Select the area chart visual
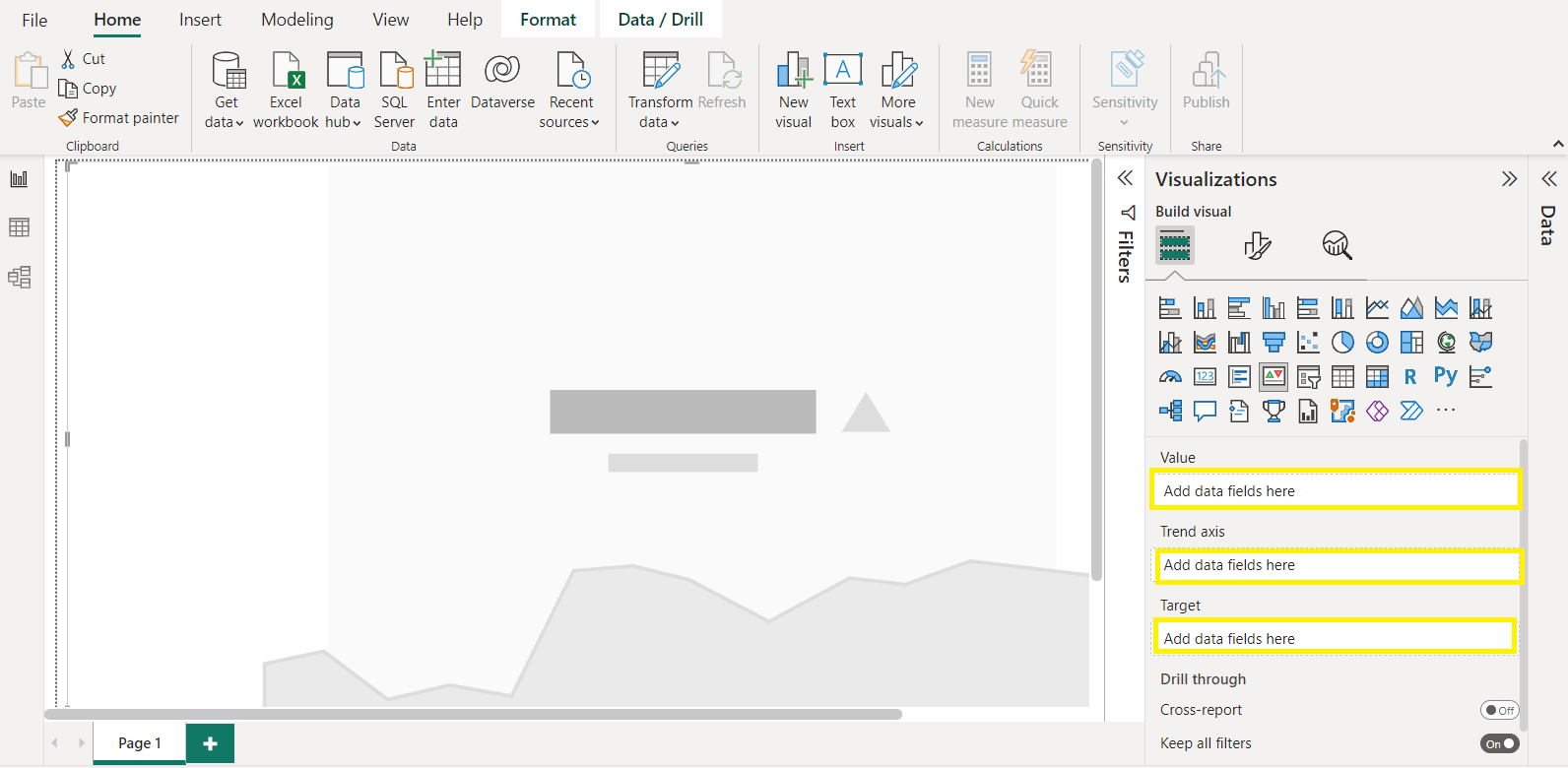Image resolution: width=1568 pixels, height=768 pixels. [x=1411, y=308]
